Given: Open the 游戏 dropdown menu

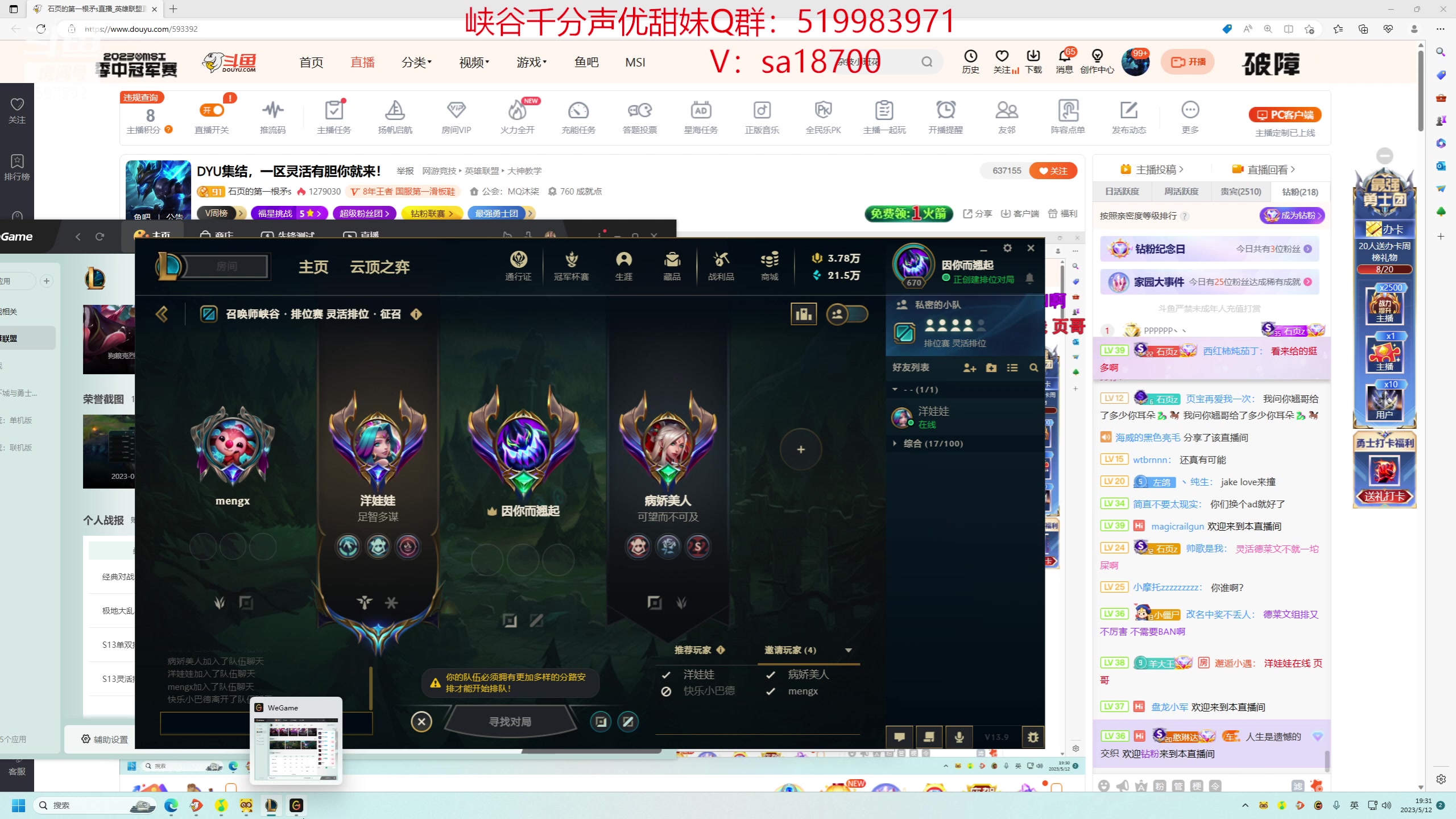Looking at the screenshot, I should 531,62.
